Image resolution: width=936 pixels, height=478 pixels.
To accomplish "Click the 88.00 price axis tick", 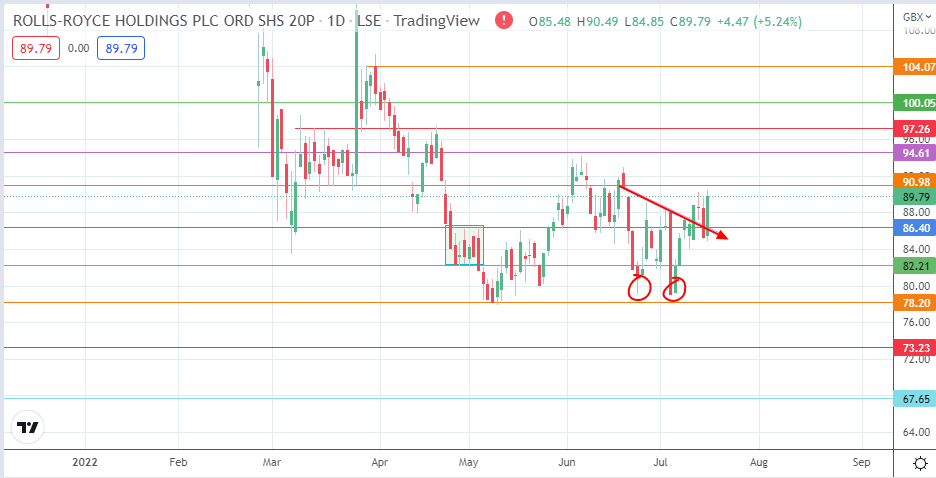I will [x=917, y=212].
